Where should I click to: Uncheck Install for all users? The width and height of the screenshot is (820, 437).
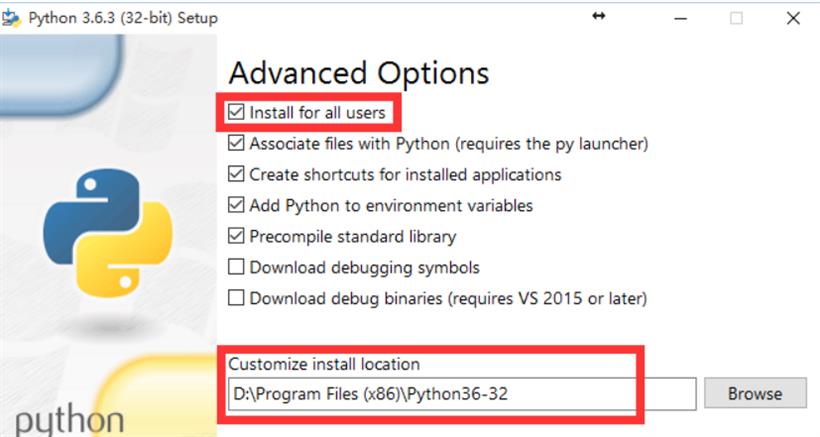236,113
